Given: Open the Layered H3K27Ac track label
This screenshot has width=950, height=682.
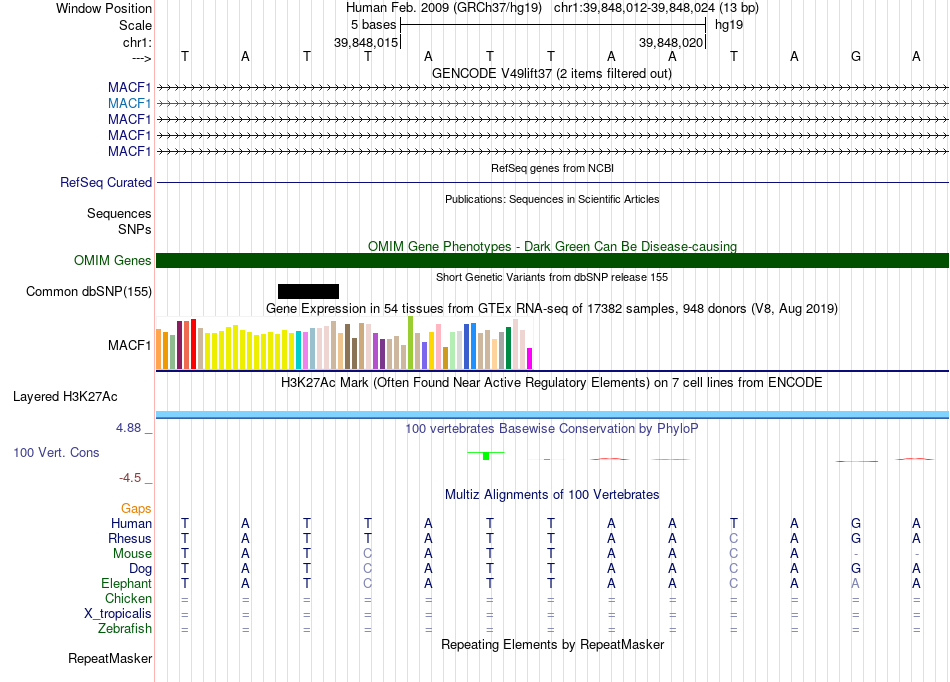Looking at the screenshot, I should pos(65,397).
